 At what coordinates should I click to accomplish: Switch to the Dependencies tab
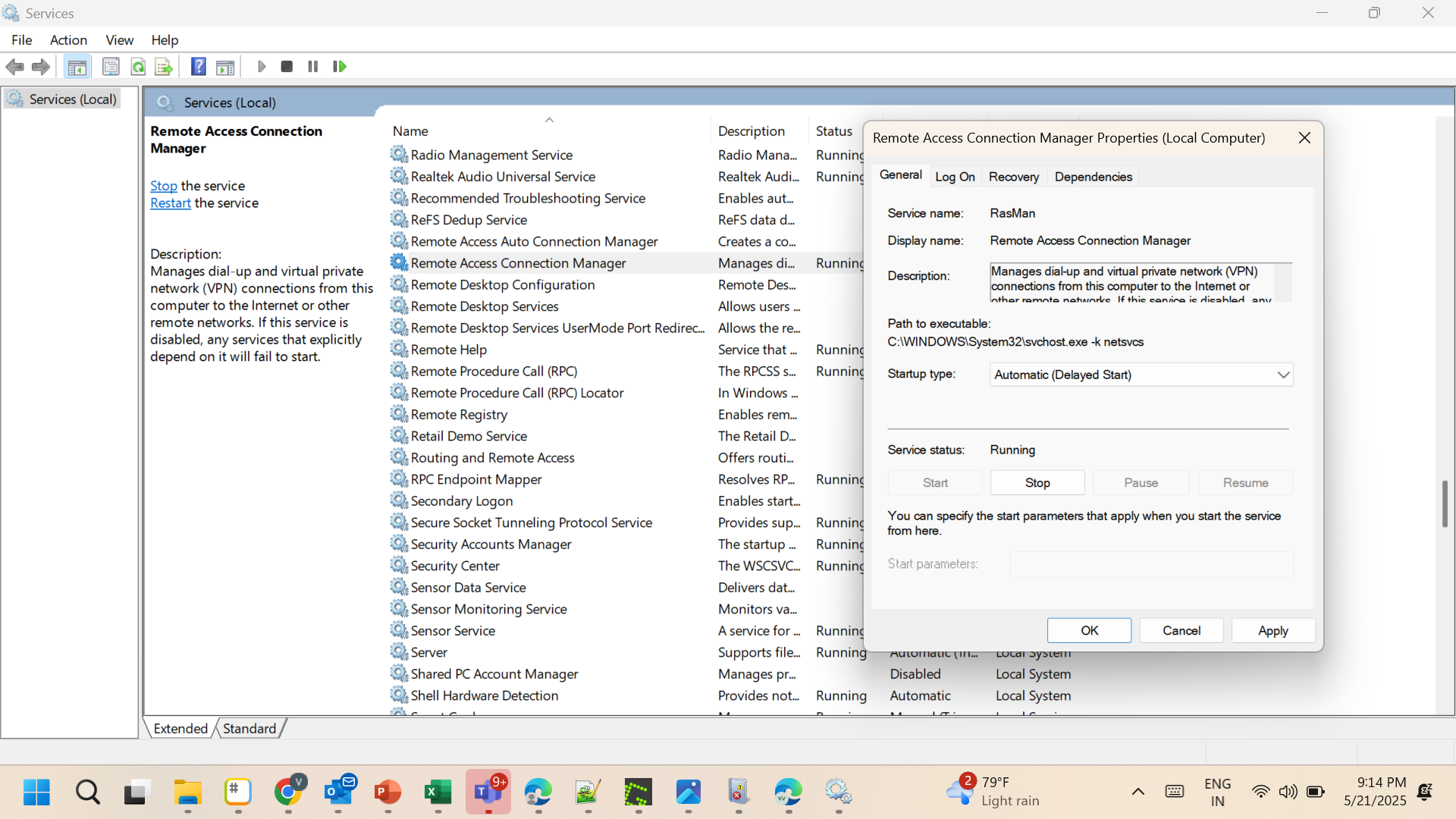1093,177
